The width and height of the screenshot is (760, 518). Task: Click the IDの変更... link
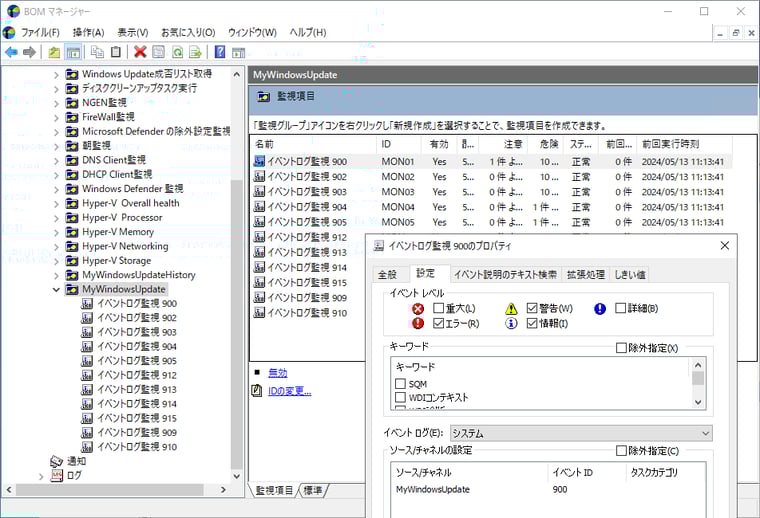point(290,391)
